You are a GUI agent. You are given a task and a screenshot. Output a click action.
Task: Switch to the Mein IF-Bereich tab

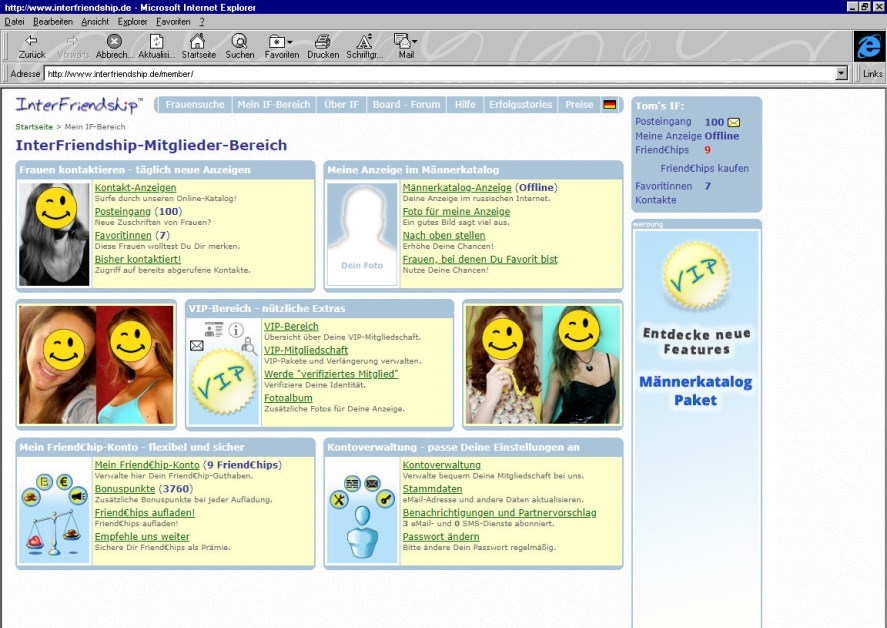click(x=274, y=105)
